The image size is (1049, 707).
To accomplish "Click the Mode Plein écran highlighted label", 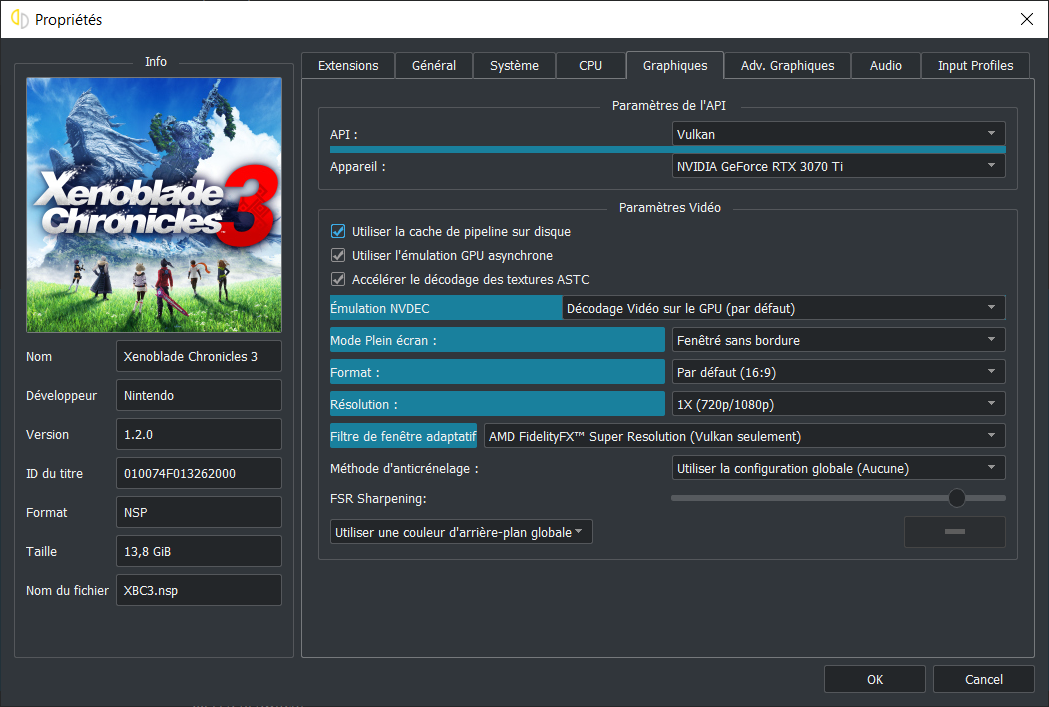I will (497, 340).
